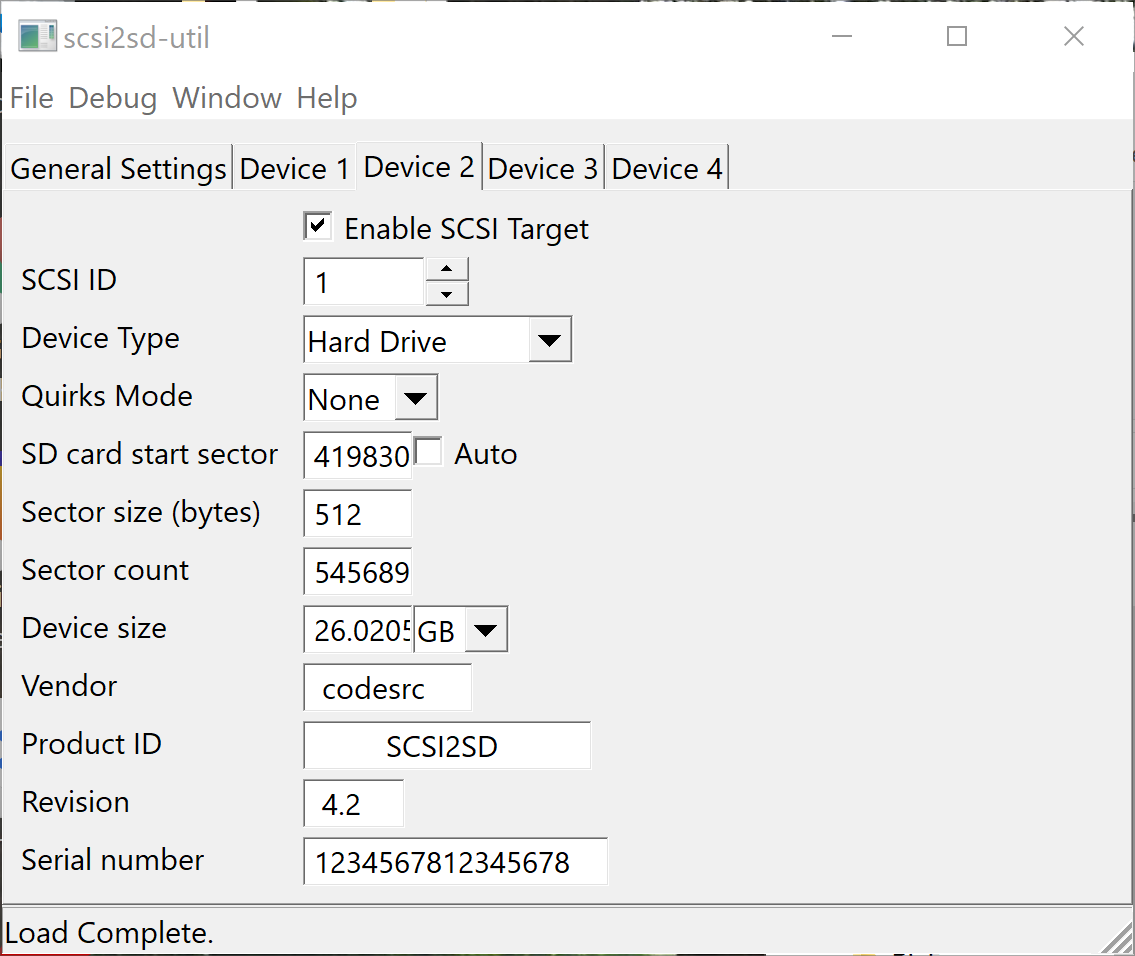Click the Sector count field
This screenshot has height=956, width=1135.
tap(358, 572)
